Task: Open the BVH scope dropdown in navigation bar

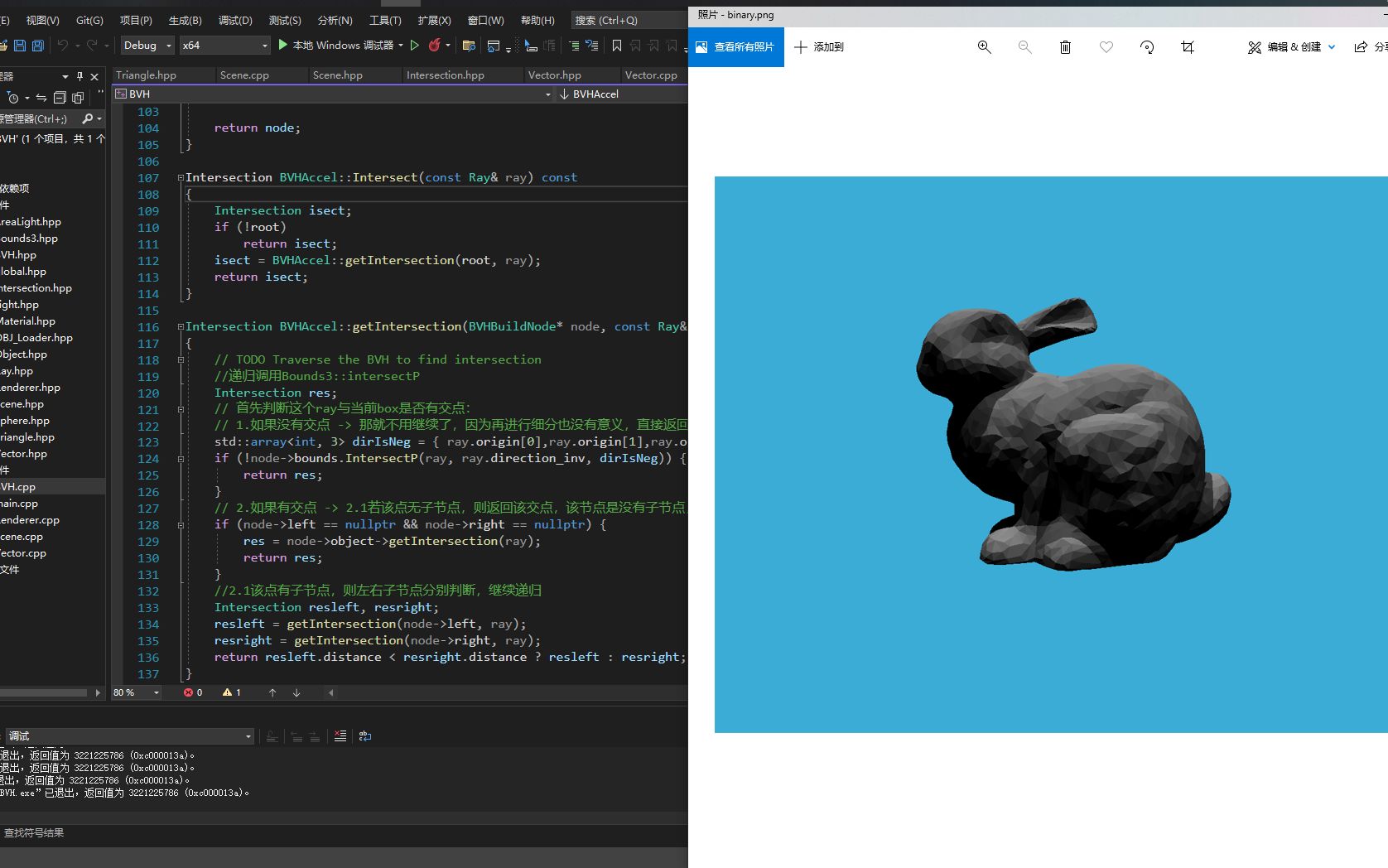Action: [x=333, y=94]
